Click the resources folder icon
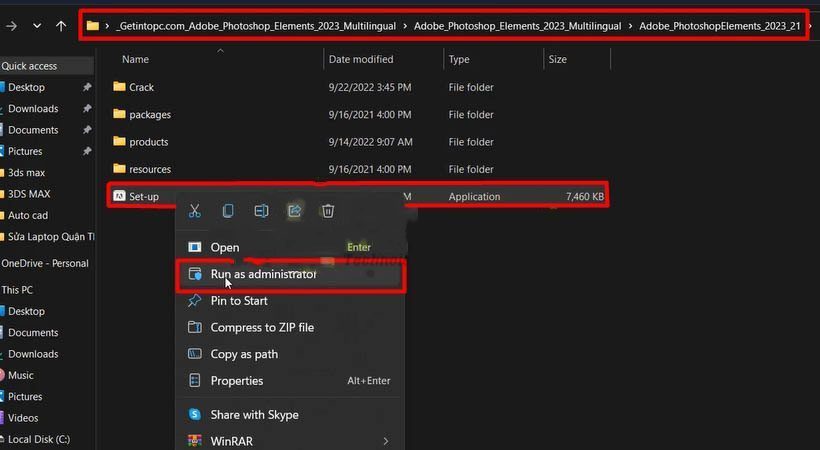 pos(119,168)
